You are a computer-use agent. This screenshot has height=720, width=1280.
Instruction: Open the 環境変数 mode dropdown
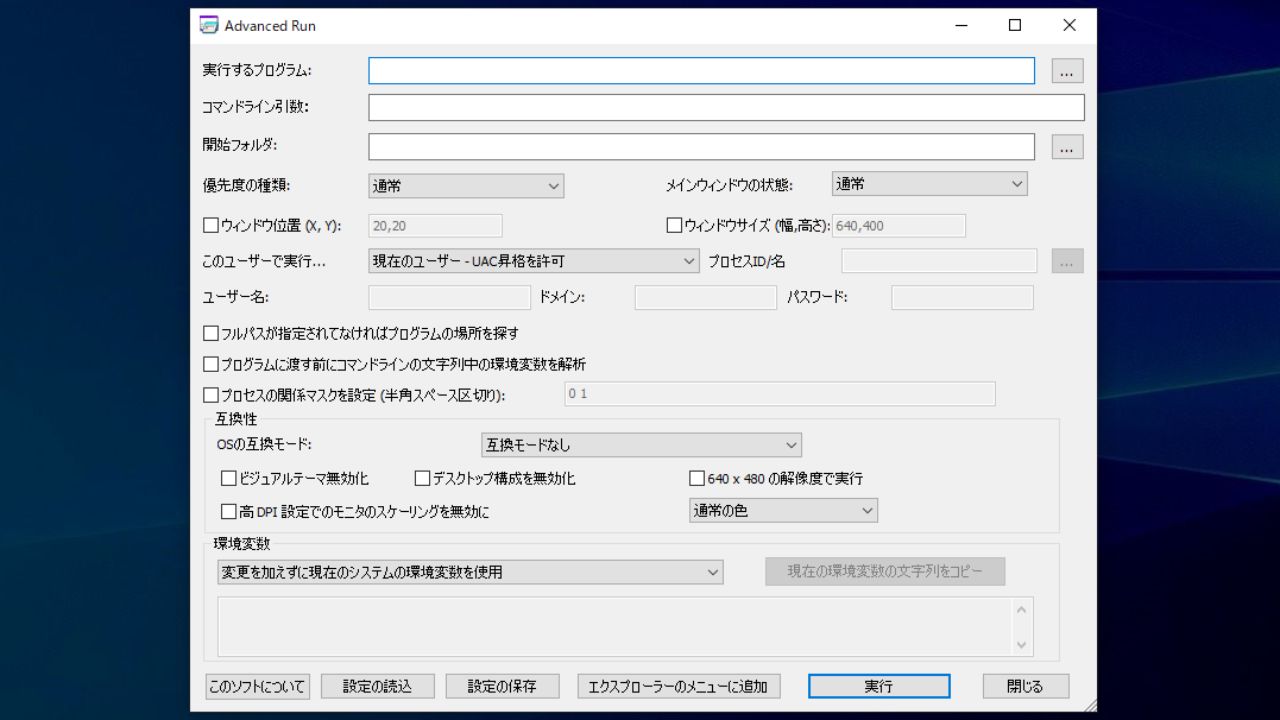click(470, 572)
